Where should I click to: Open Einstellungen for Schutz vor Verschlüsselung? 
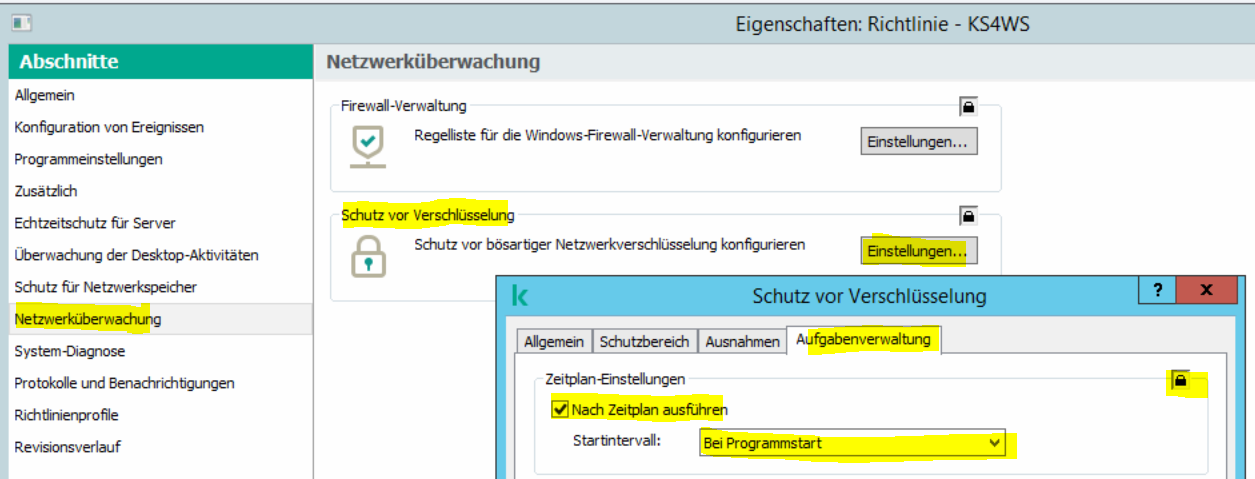919,251
